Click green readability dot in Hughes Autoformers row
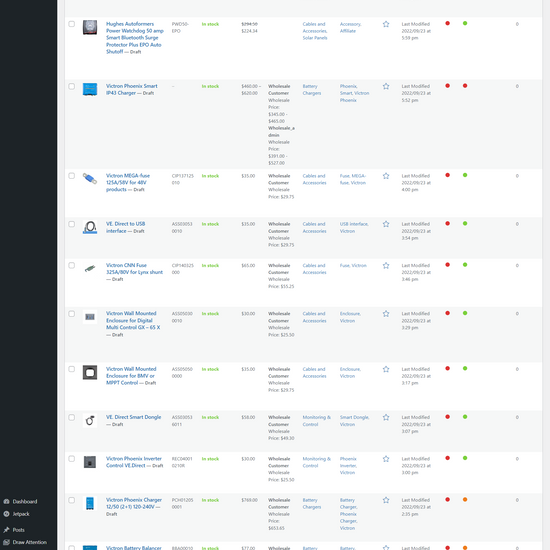The width and height of the screenshot is (550, 550). [465, 24]
